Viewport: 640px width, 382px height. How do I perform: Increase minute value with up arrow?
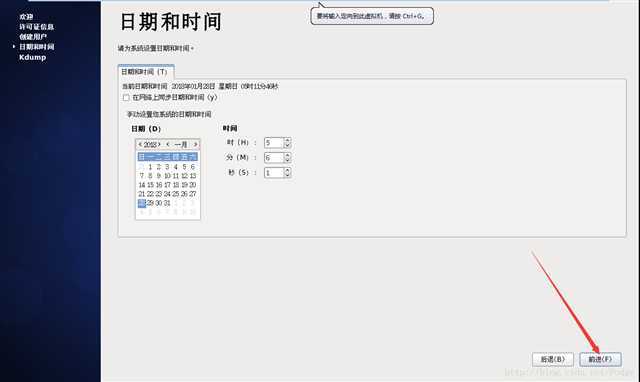287,155
